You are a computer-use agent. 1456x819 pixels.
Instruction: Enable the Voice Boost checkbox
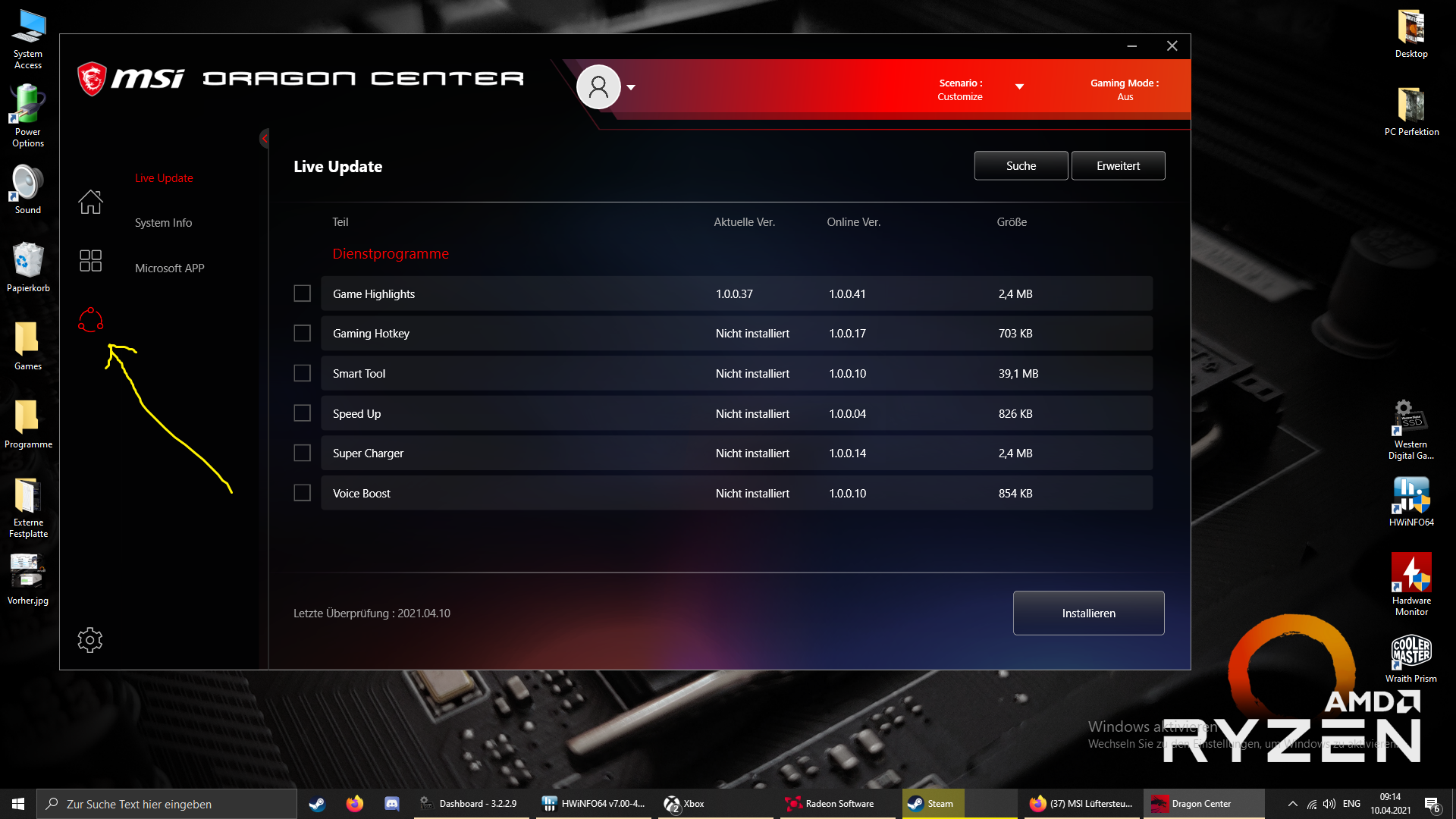(302, 493)
